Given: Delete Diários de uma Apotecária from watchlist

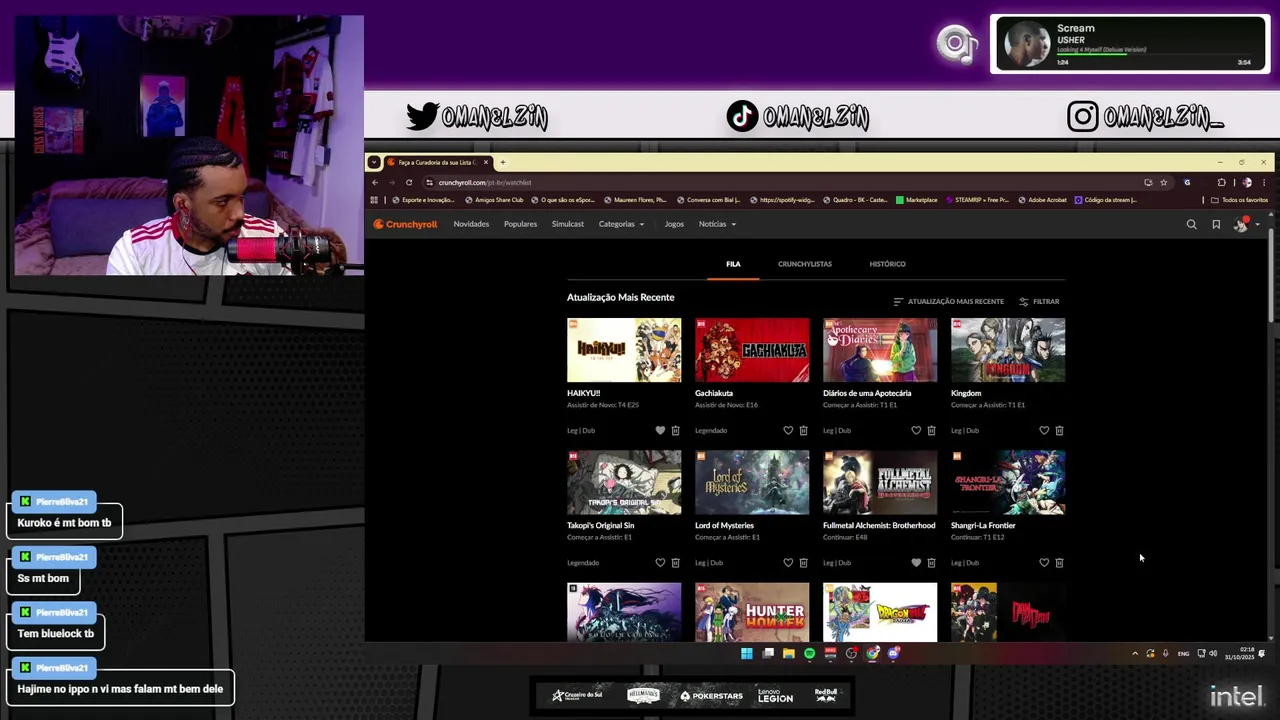Looking at the screenshot, I should pos(931,430).
